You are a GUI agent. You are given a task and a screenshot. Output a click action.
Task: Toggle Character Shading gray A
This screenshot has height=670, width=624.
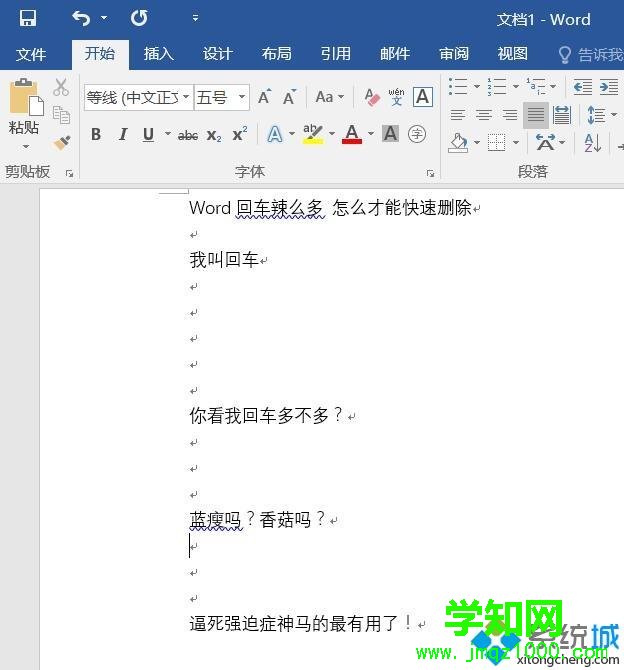click(x=391, y=134)
